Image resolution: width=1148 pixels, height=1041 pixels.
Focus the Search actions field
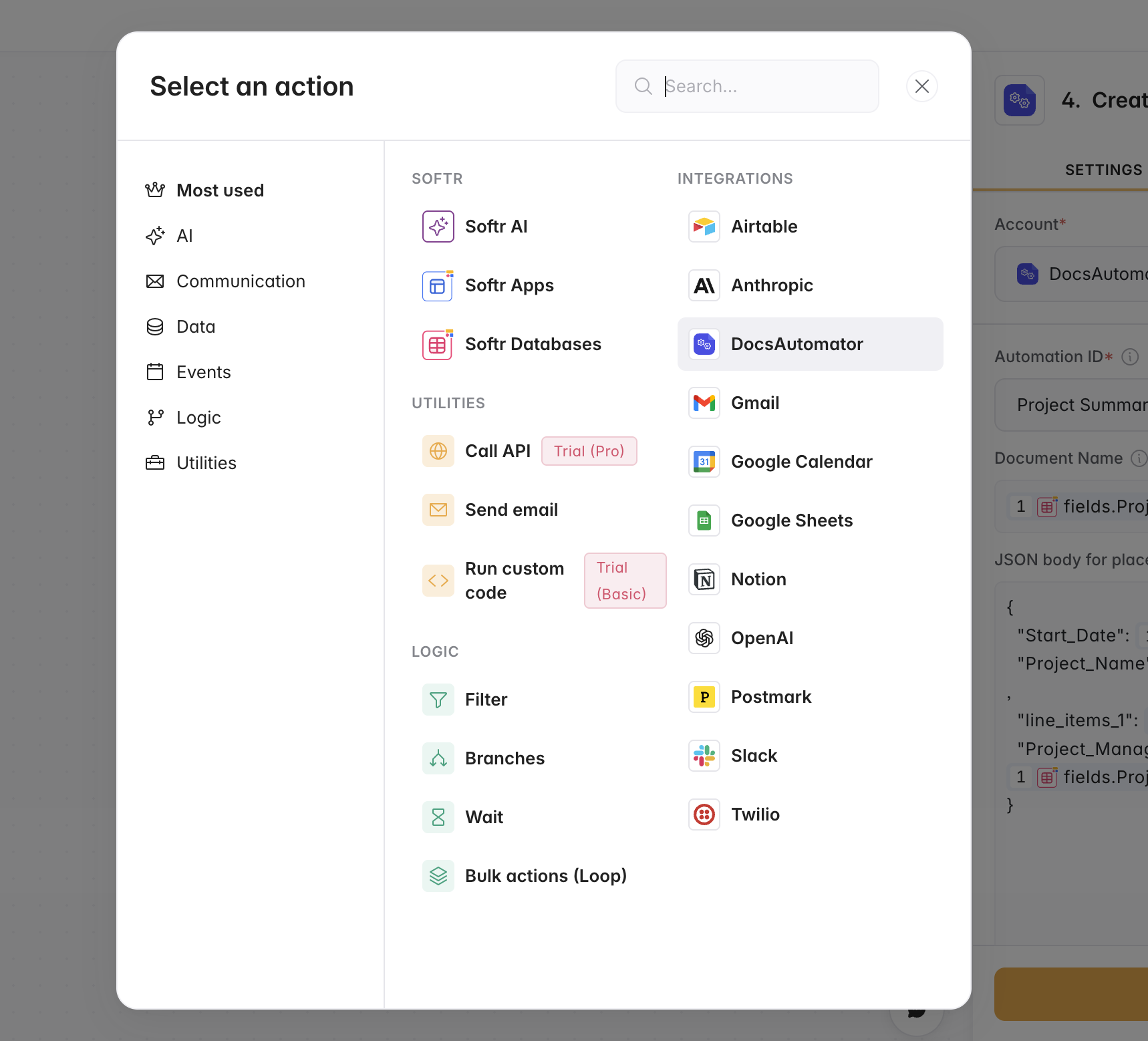click(762, 86)
